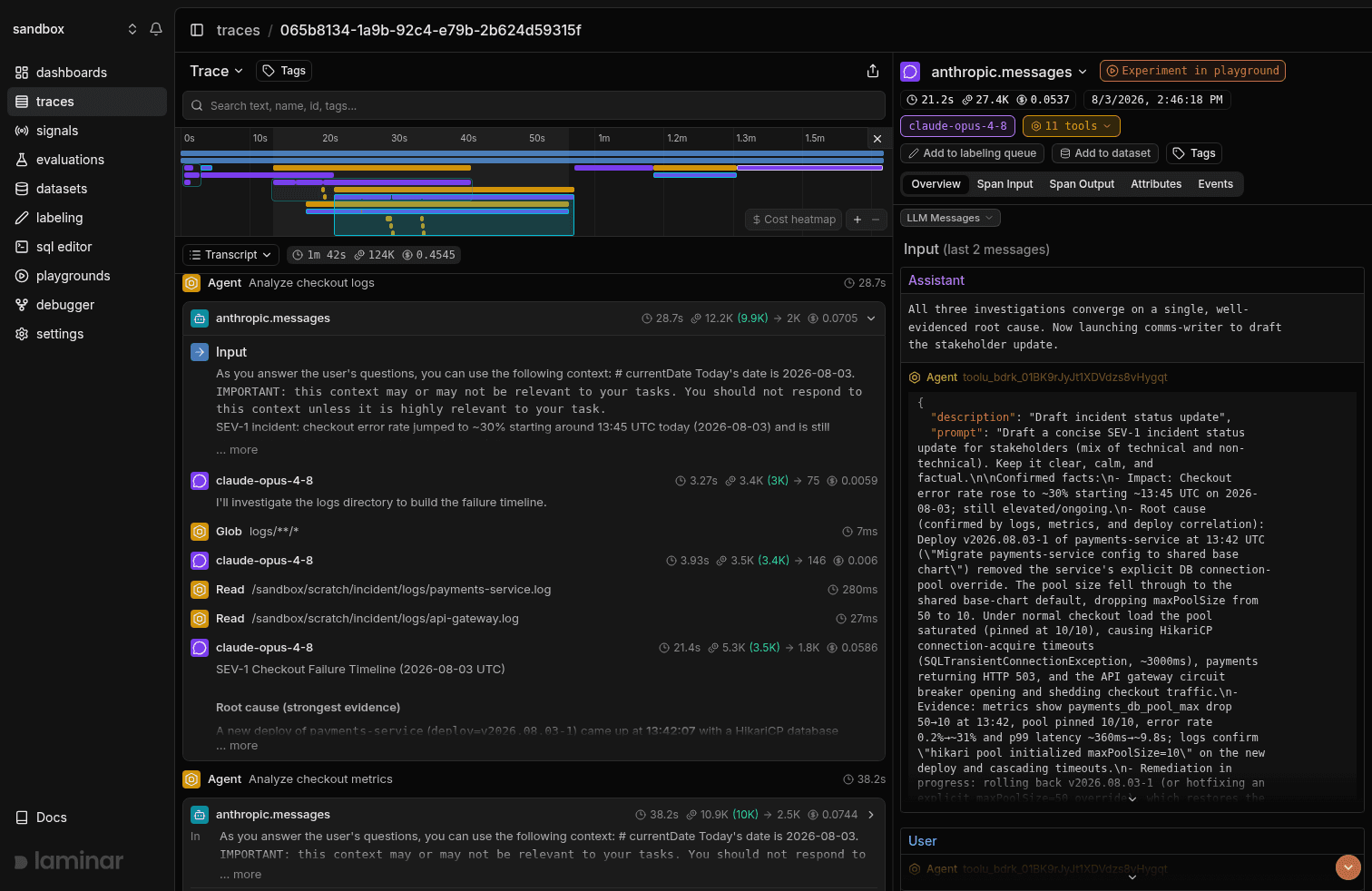
Task: Show more of the root cause output
Action: click(237, 746)
